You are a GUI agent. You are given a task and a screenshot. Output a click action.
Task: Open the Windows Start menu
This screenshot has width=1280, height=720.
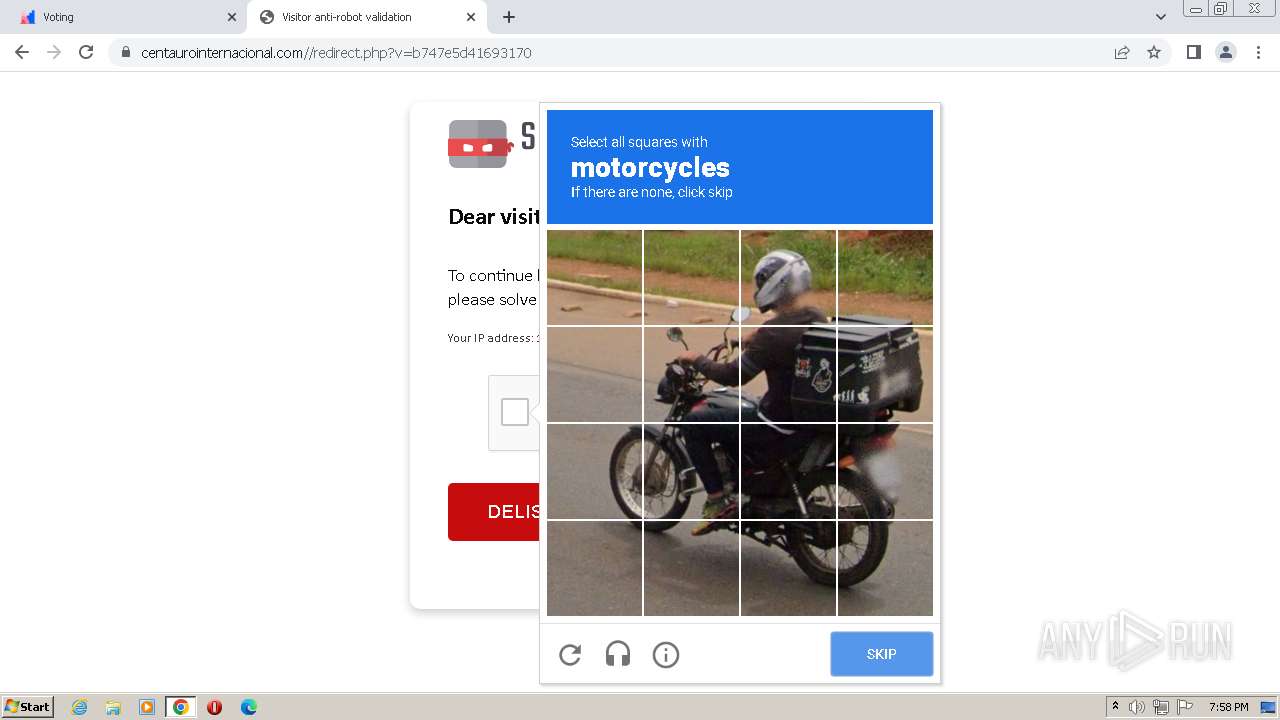tap(27, 706)
